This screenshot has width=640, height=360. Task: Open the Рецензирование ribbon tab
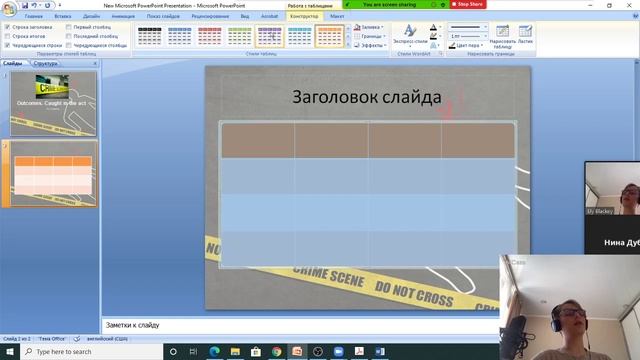(x=210, y=16)
